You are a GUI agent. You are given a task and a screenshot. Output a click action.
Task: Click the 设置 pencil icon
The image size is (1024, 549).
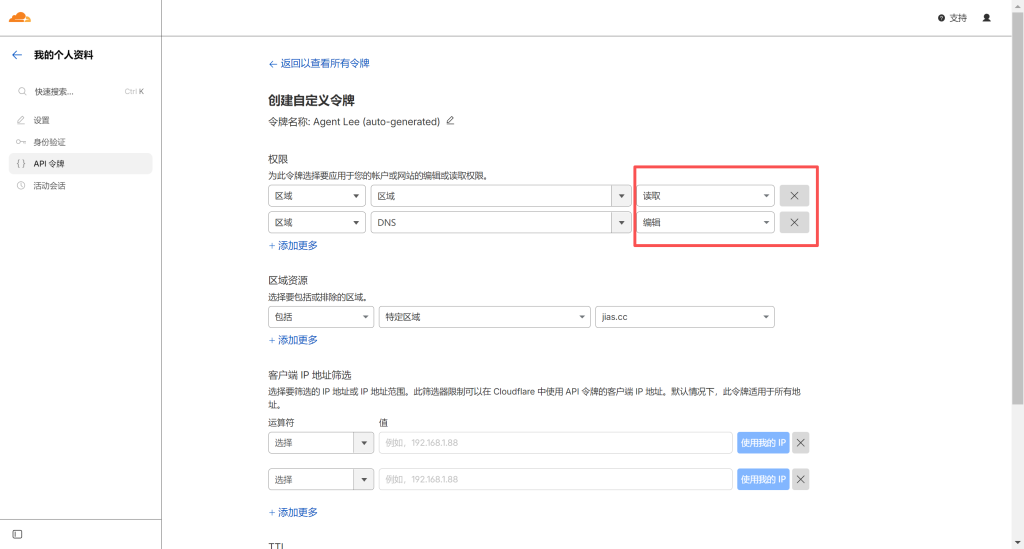[21, 120]
